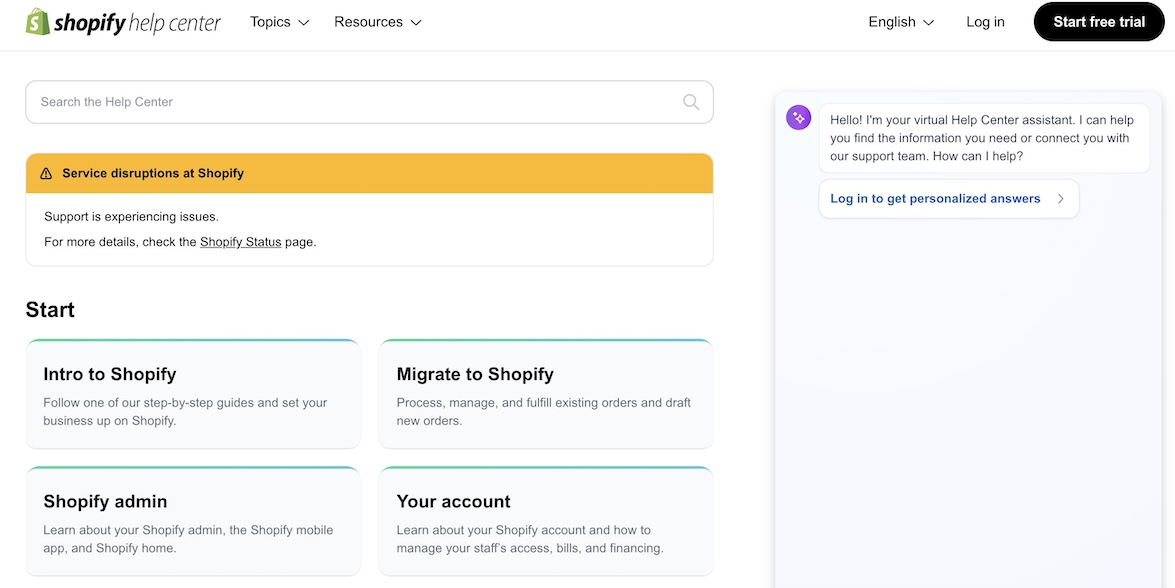Viewport: 1175px width, 588px height.
Task: Click the Start free trial button
Action: [1099, 22]
